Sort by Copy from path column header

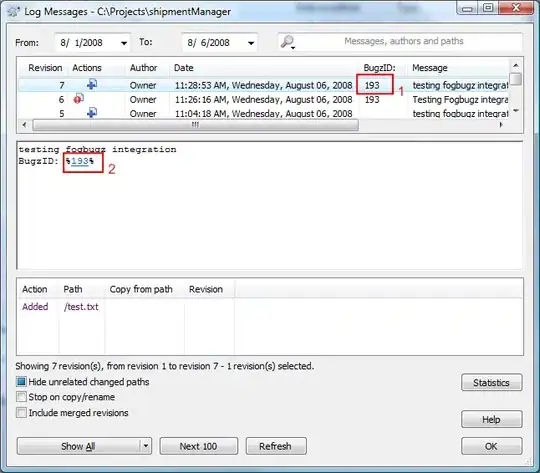pos(141,289)
